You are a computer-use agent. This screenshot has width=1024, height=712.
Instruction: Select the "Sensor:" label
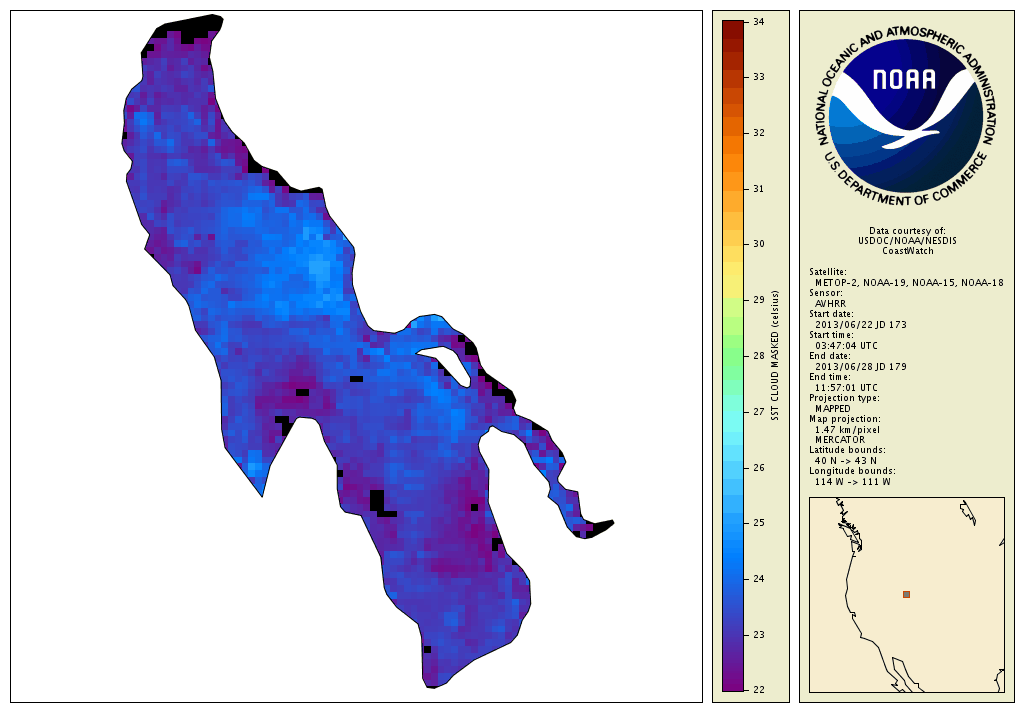click(826, 293)
